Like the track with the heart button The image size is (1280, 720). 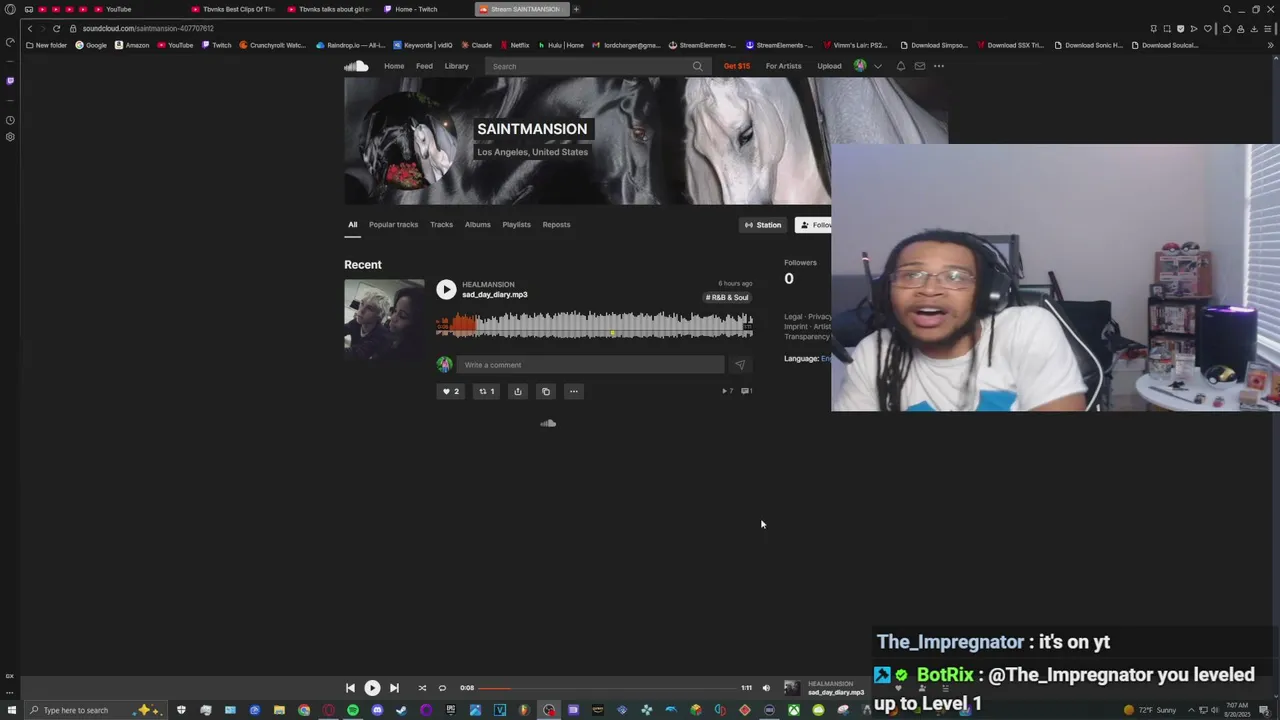click(x=450, y=391)
